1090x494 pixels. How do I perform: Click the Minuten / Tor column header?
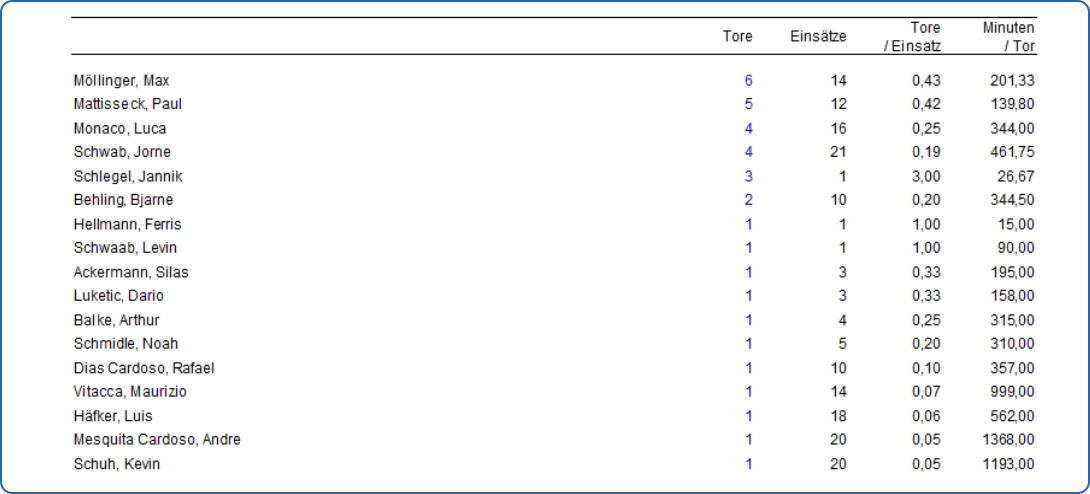1008,38
